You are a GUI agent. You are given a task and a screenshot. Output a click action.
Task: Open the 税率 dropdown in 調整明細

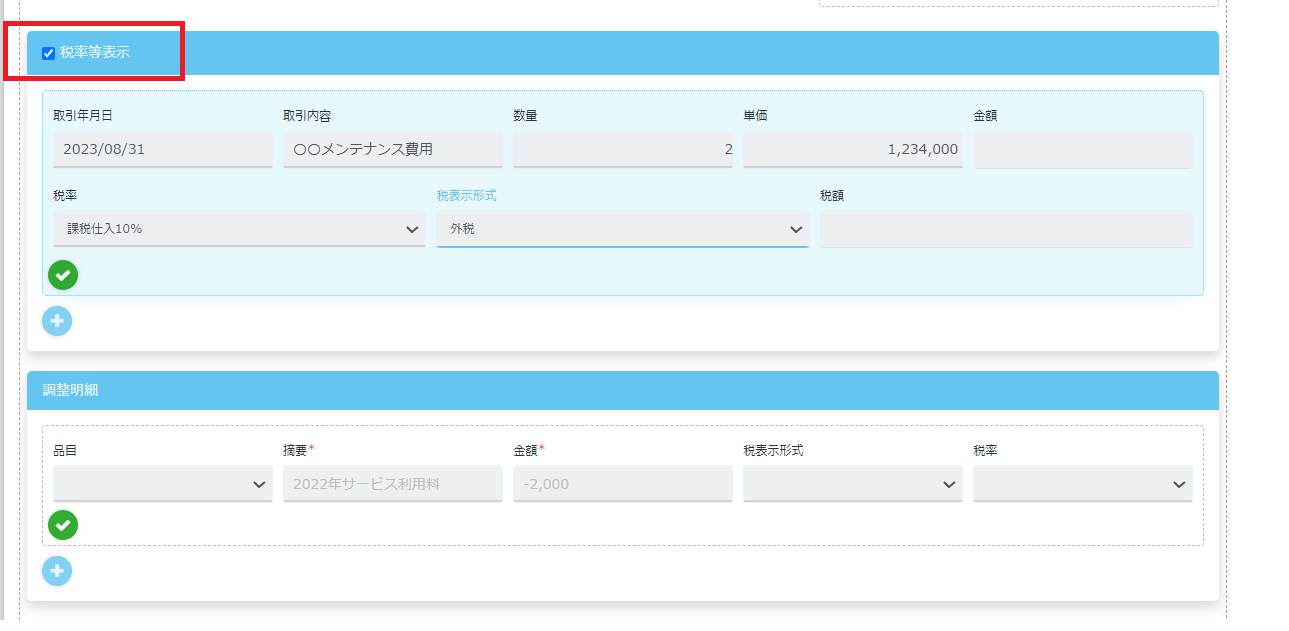1083,484
